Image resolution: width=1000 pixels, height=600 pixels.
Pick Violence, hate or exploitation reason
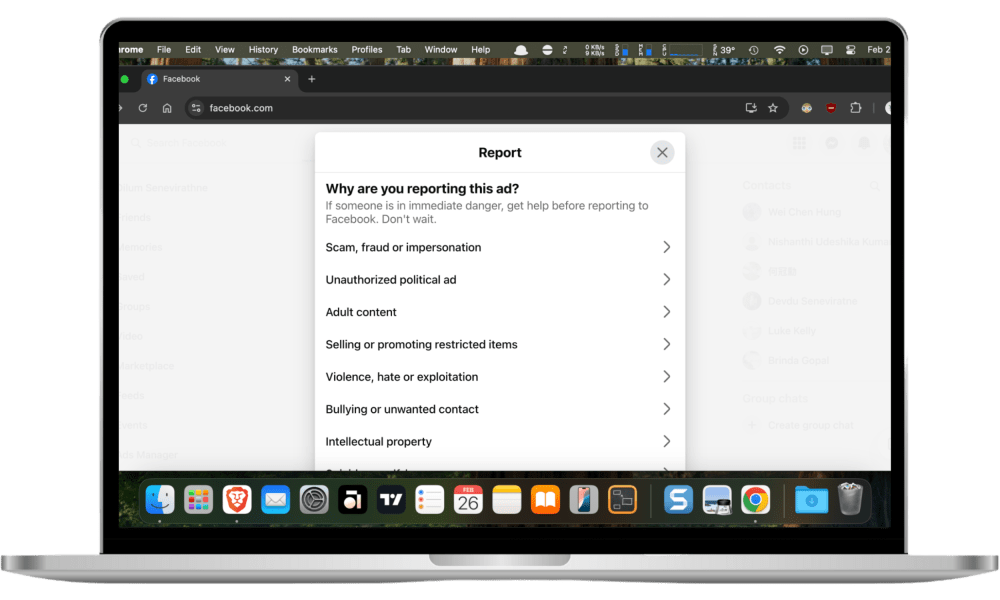tap(499, 377)
